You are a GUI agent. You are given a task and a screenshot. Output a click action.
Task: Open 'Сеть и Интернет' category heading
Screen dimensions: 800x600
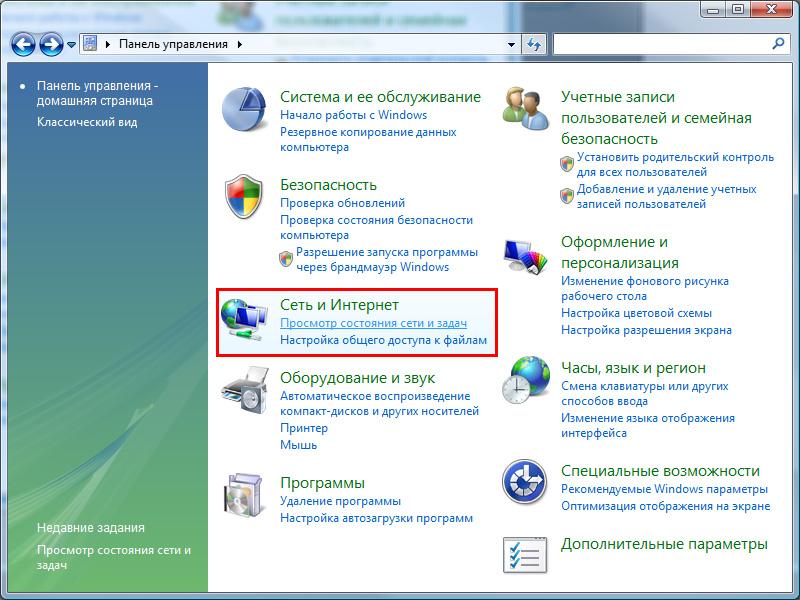[339, 305]
